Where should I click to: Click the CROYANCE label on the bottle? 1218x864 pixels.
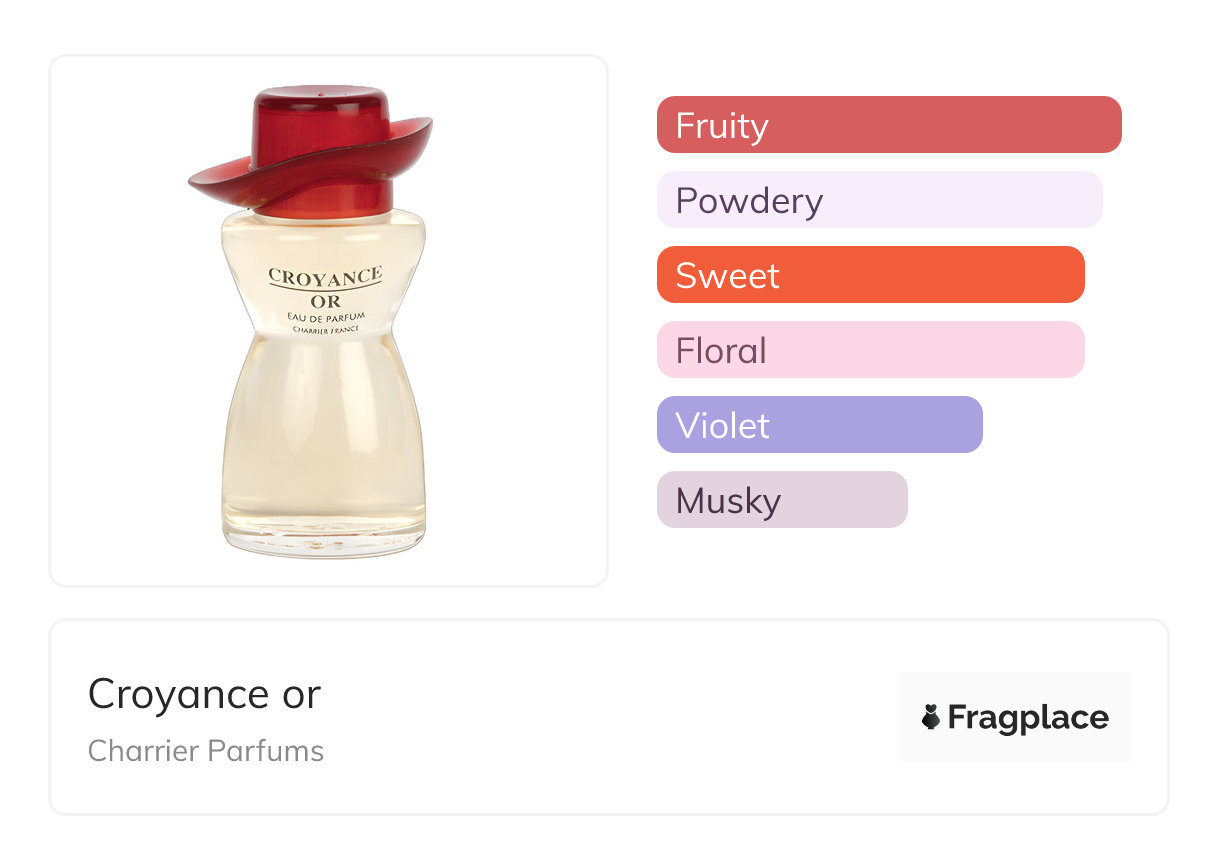325,276
